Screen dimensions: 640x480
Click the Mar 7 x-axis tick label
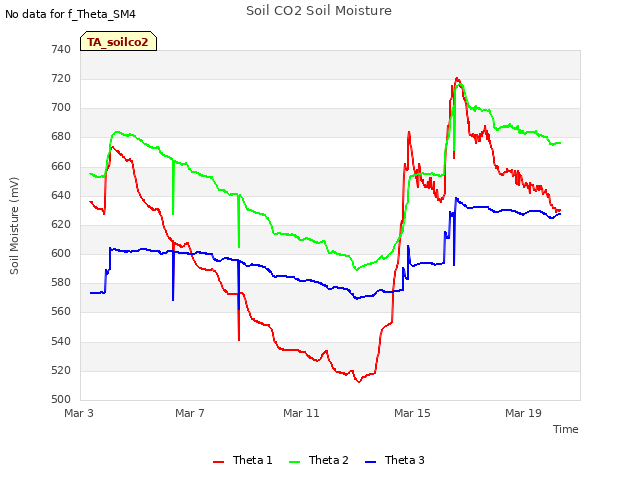tap(190, 413)
